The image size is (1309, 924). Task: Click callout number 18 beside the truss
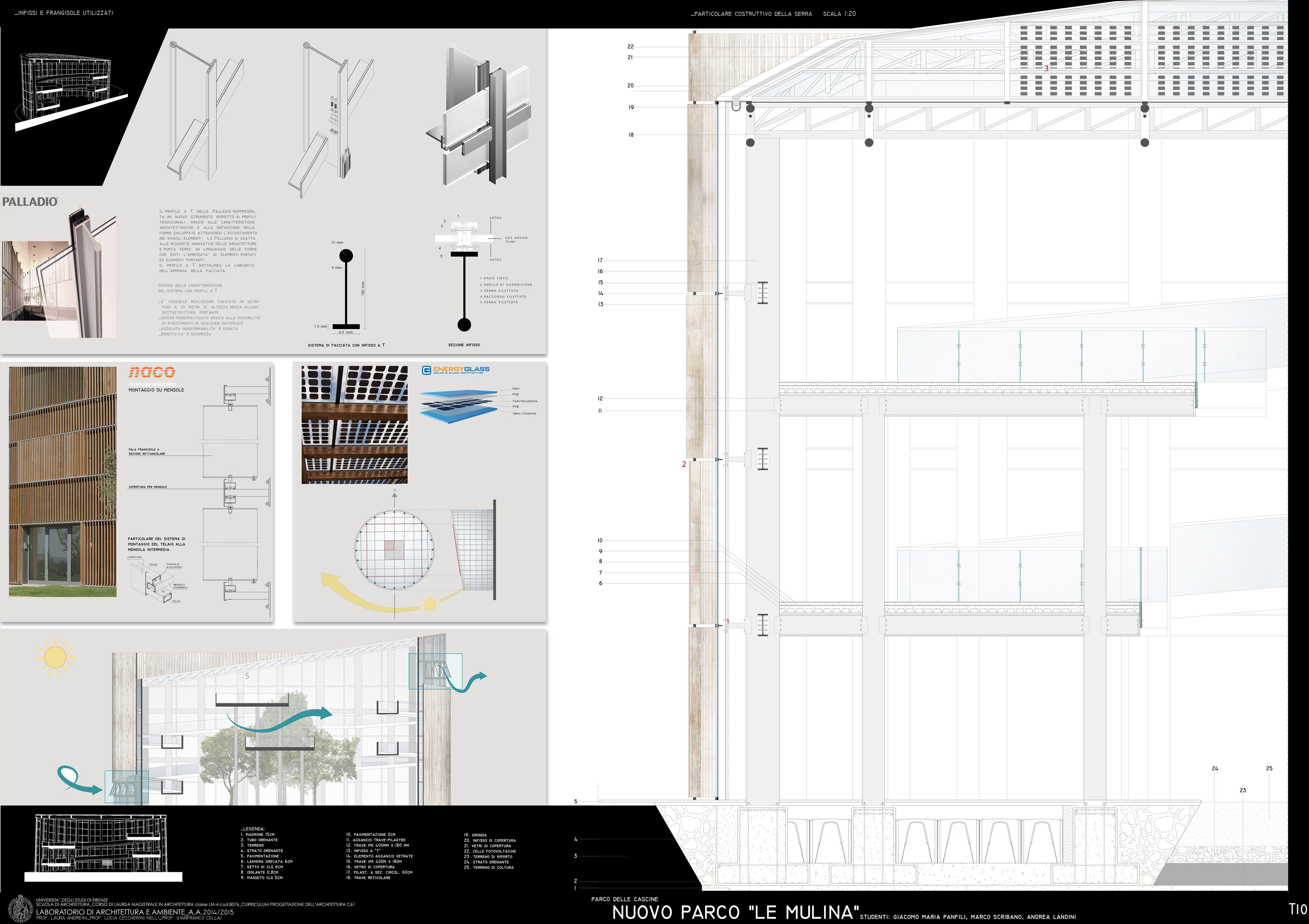(631, 135)
